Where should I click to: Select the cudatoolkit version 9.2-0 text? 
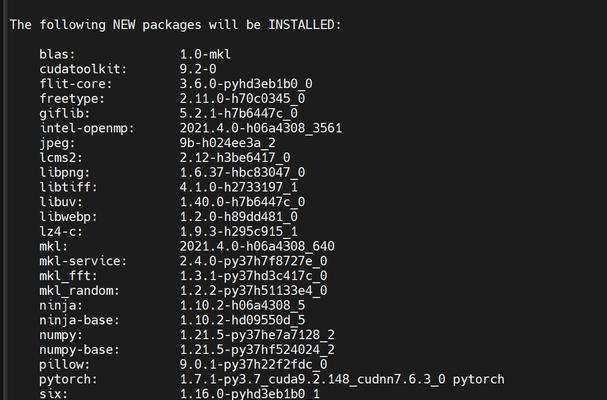point(198,69)
